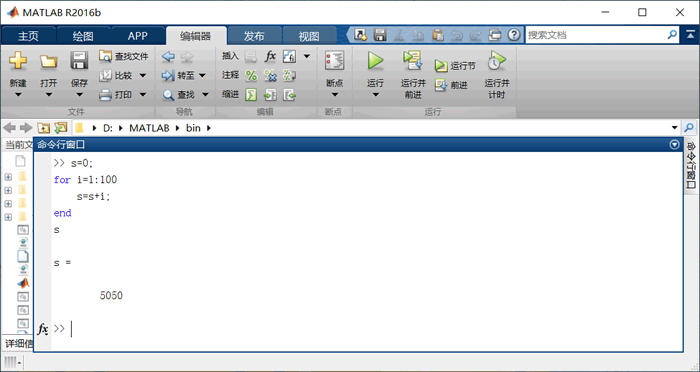Click the Open folder icon
Image resolution: width=700 pixels, height=372 pixels.
coord(49,61)
